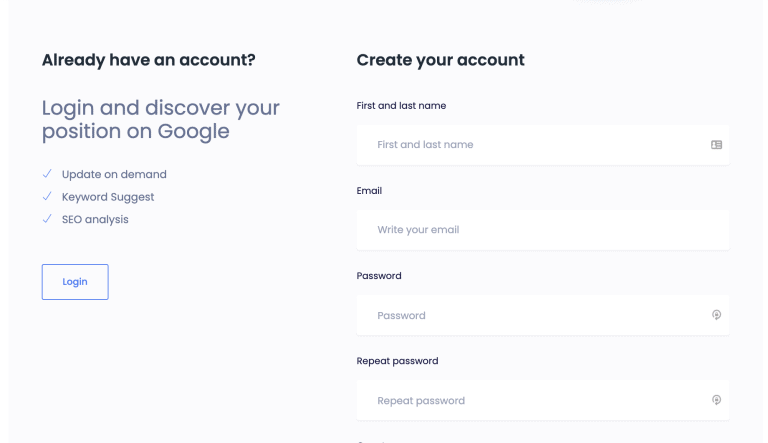Focus the First and last name input
Image resolution: width=768 pixels, height=443 pixels.
[543, 145]
